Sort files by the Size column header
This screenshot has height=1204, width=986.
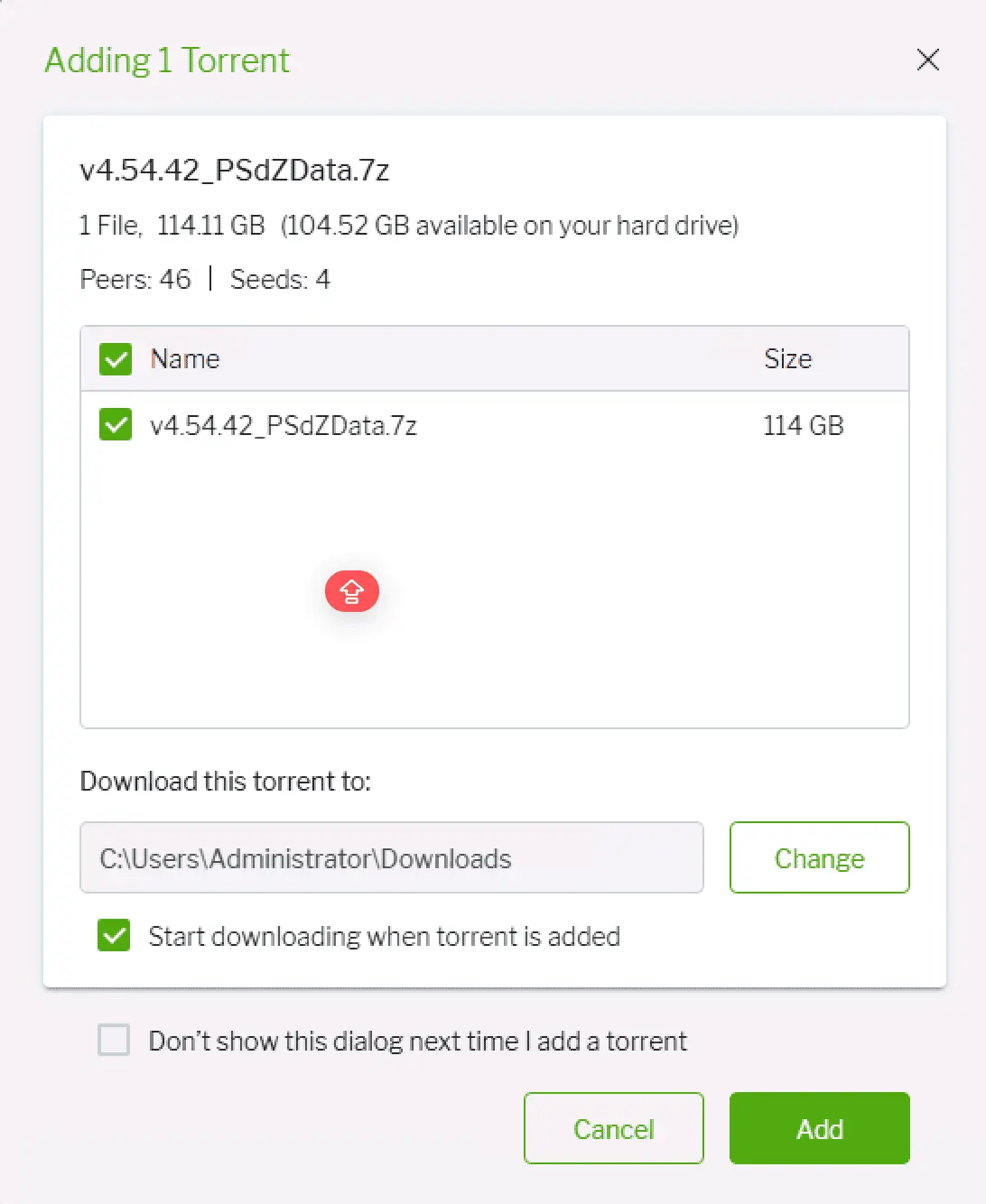[x=787, y=359]
